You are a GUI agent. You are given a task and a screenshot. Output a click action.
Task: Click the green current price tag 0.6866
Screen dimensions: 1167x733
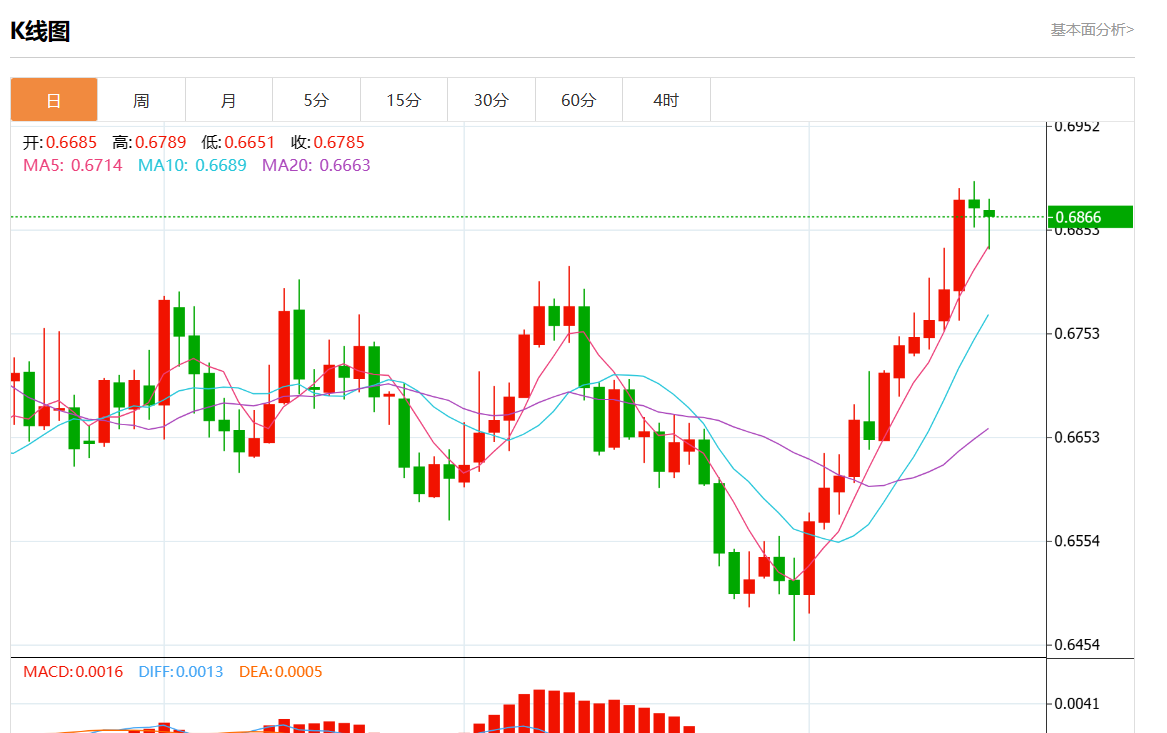[1090, 217]
